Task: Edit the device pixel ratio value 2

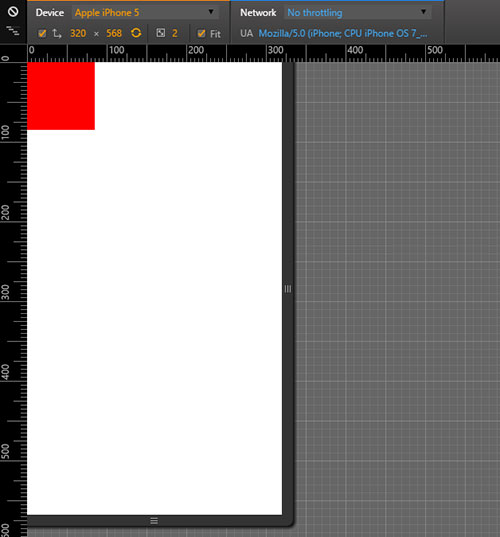Action: (175, 33)
